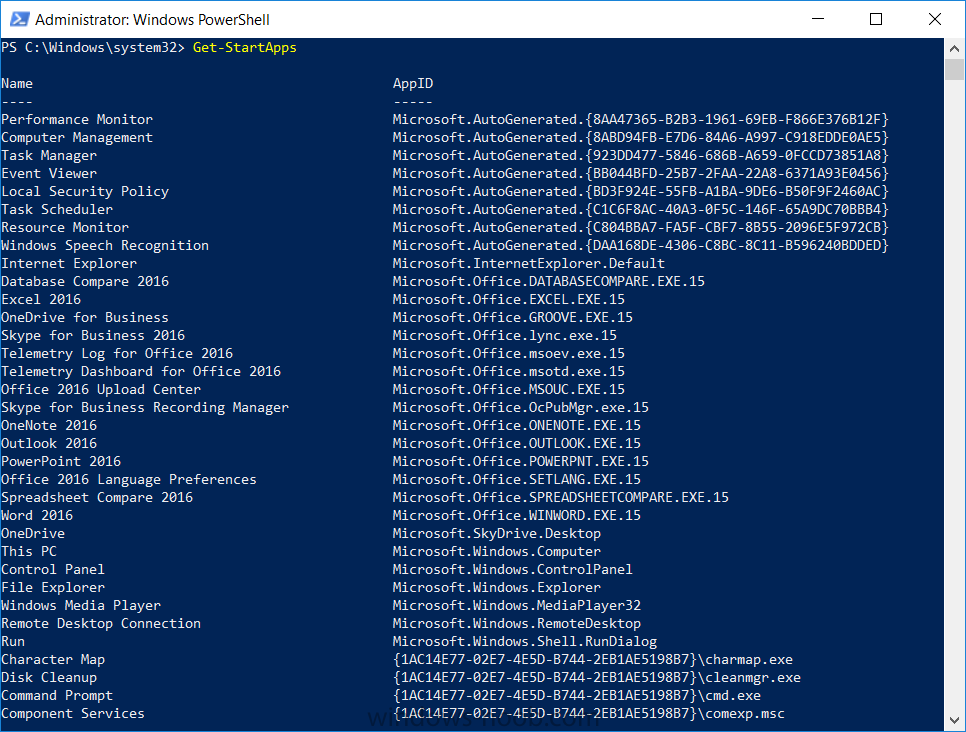Click the Microsoft.Windows.ControlPanel AppID

[513, 569]
